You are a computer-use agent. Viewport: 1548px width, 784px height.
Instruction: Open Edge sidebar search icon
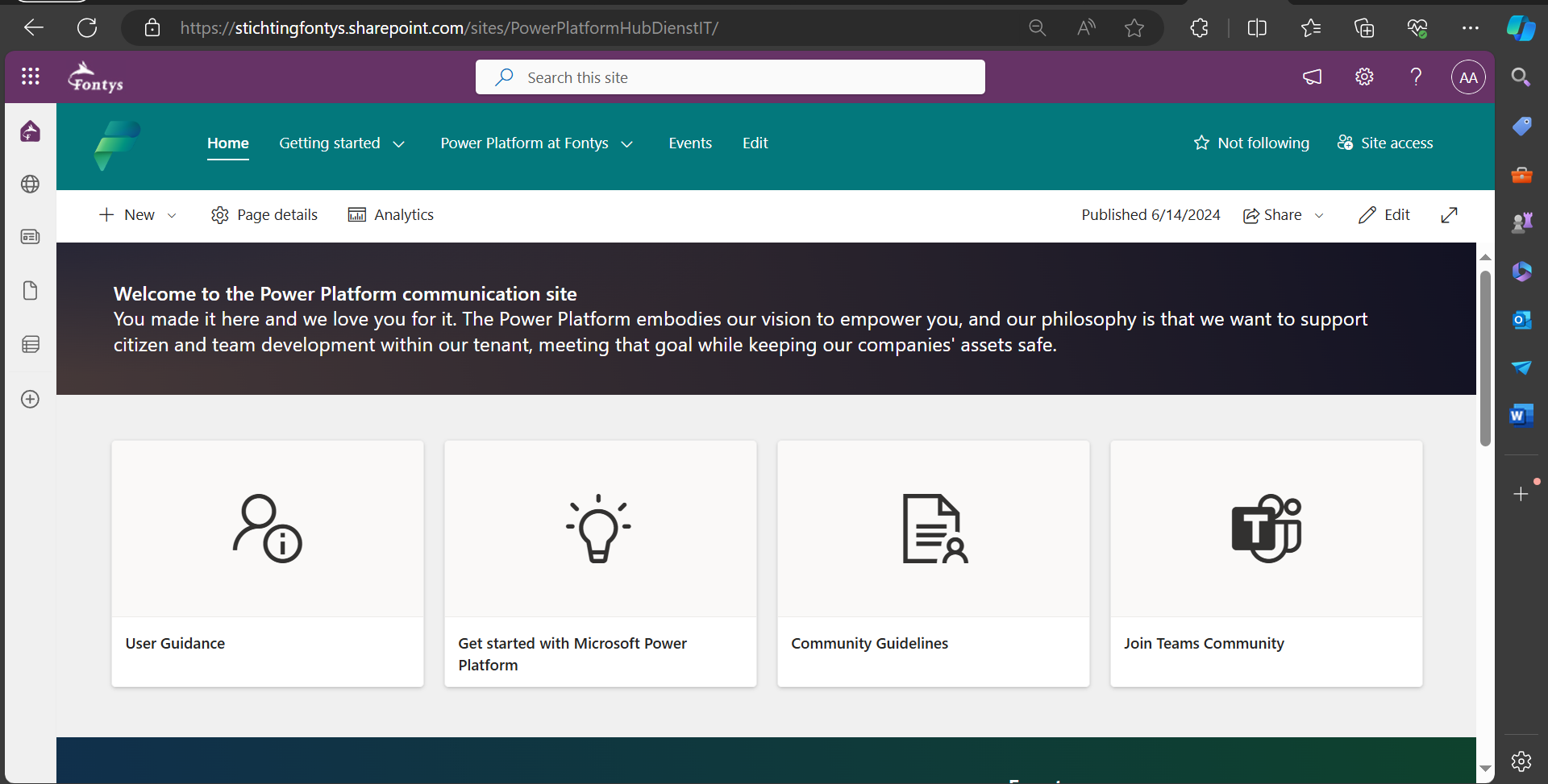coord(1521,77)
